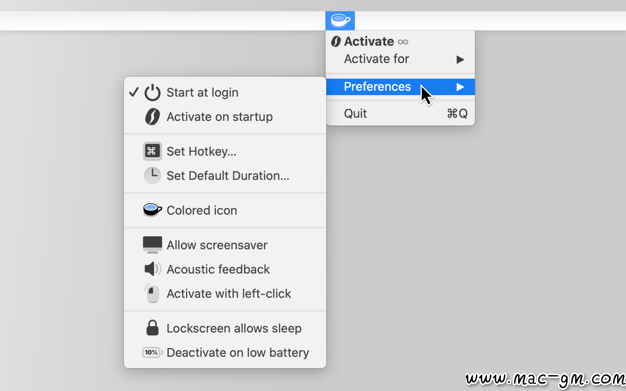
Task: Click the coffee bean icon beside Activate on startup
Action: pos(153,117)
